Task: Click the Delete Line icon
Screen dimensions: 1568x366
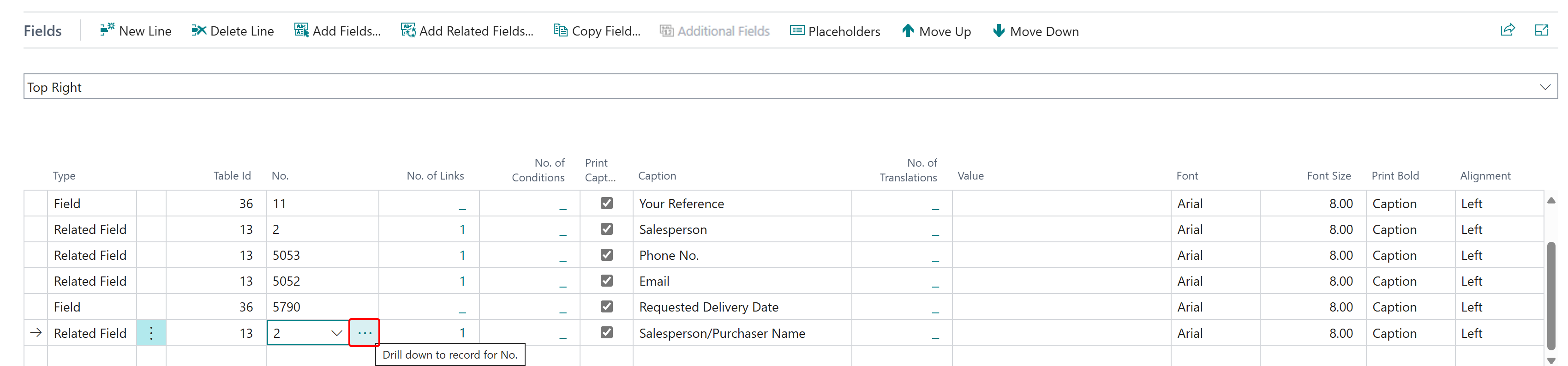Action: (x=198, y=30)
